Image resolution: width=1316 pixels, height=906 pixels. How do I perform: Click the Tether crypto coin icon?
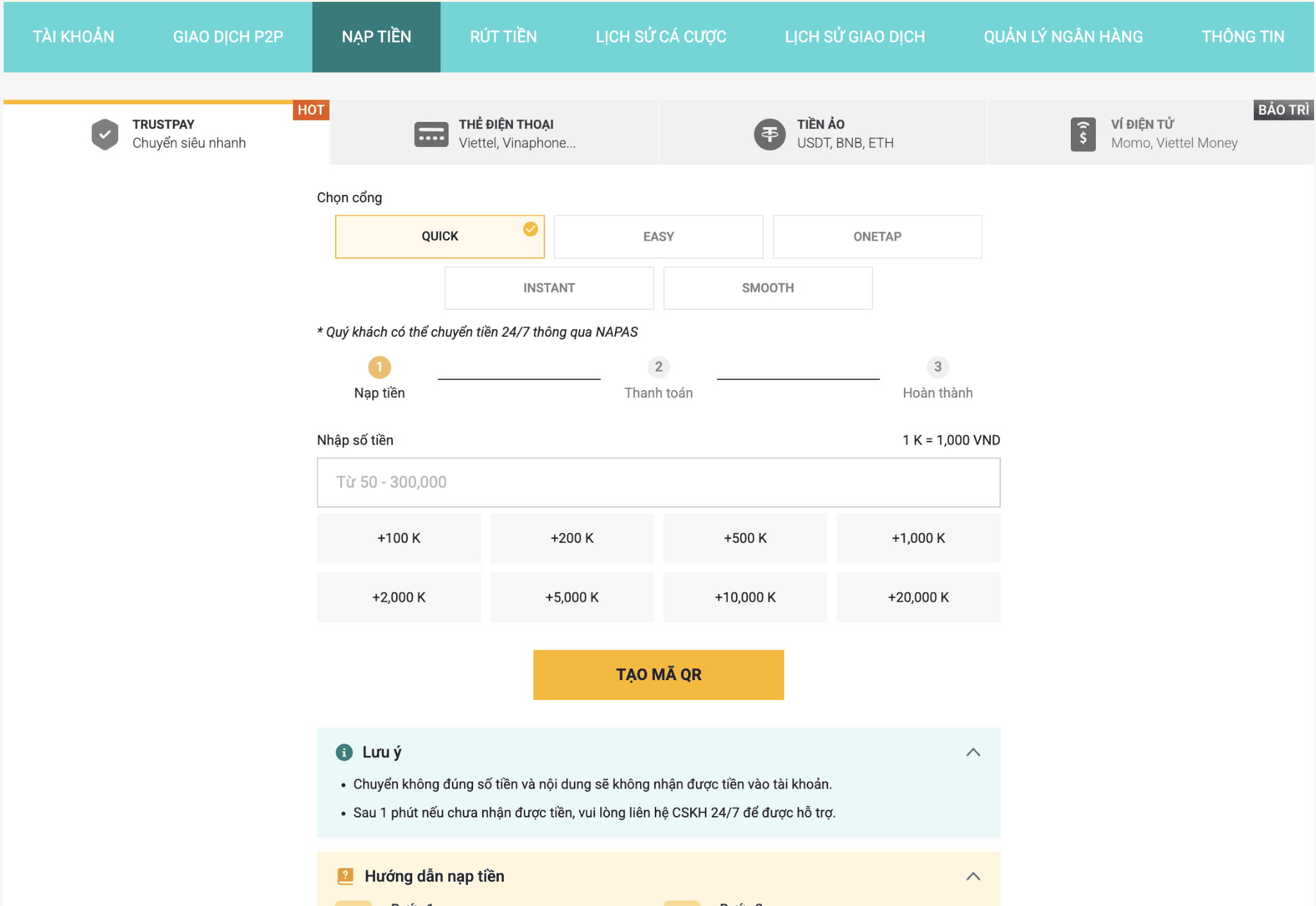(770, 134)
